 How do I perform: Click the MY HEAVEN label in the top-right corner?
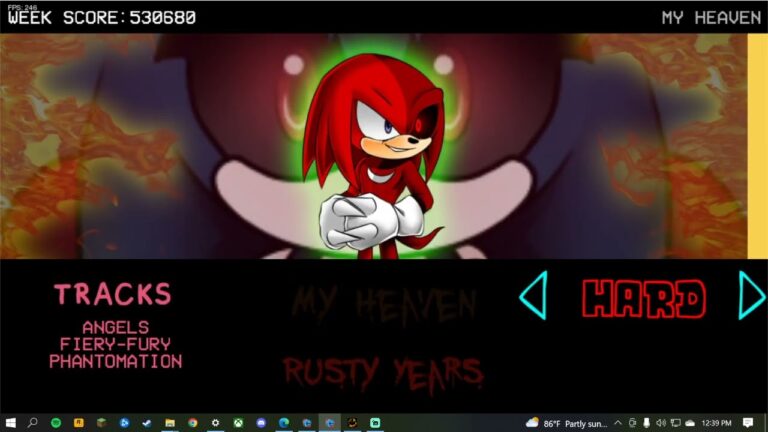(x=711, y=18)
